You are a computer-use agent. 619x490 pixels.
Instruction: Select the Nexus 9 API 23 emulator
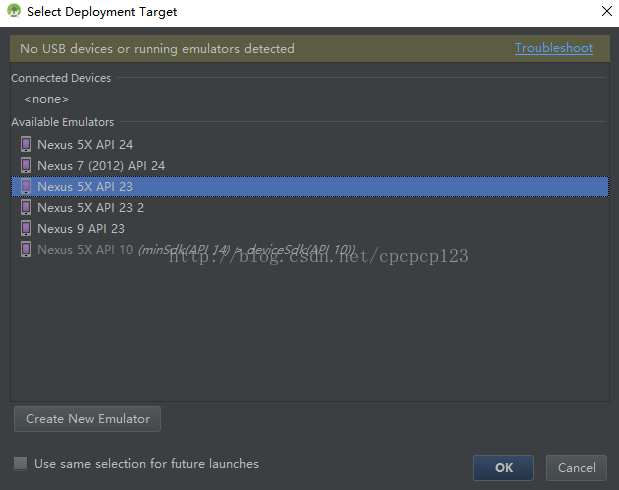[310, 228]
